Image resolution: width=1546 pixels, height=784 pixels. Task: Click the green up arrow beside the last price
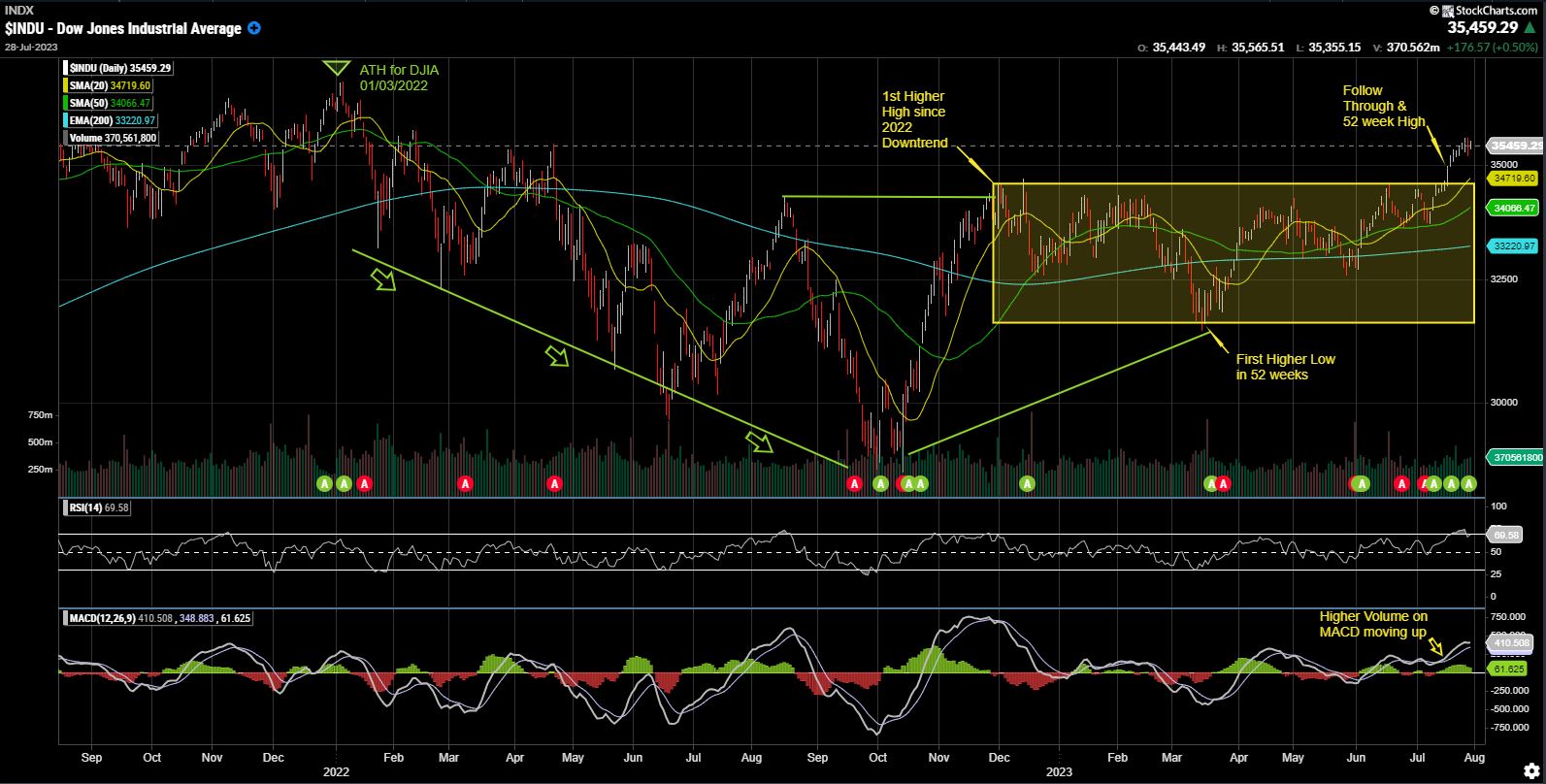coord(1530,28)
